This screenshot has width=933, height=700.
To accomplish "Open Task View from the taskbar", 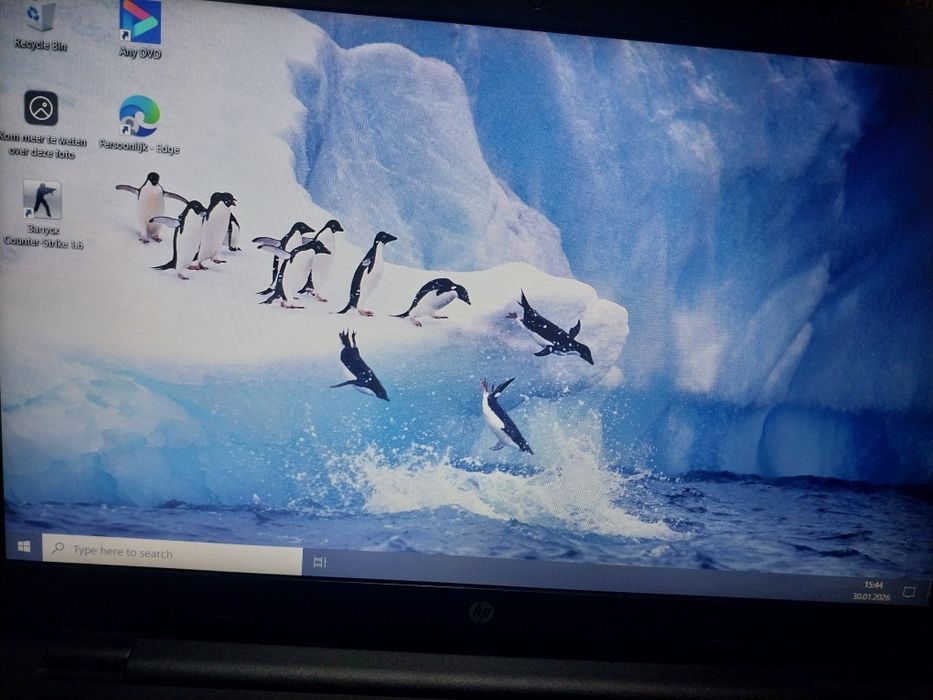I will [320, 562].
